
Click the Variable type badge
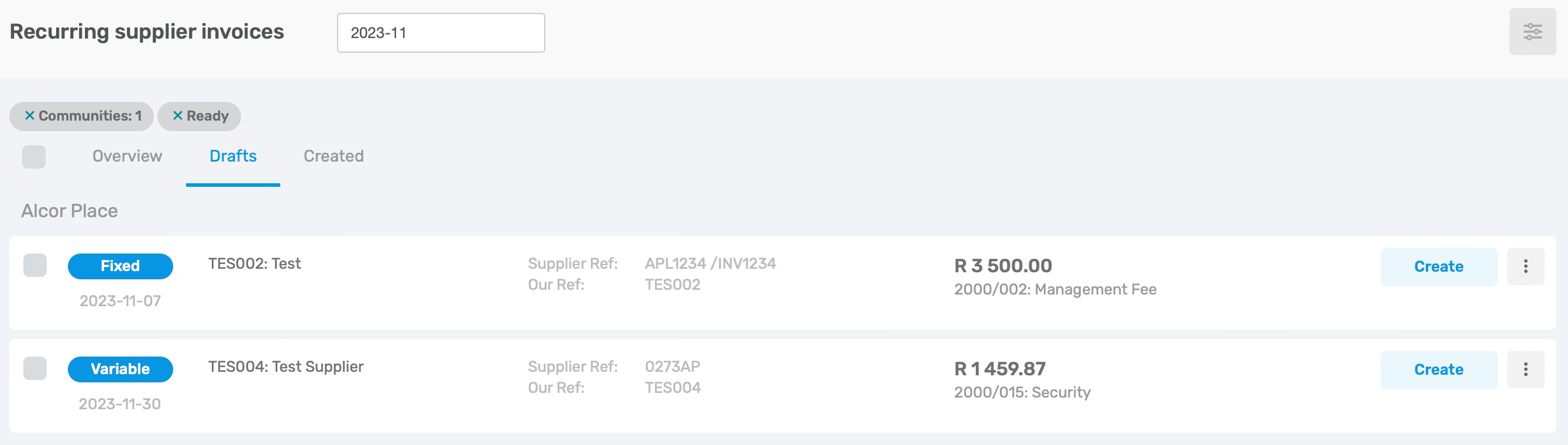tap(121, 369)
